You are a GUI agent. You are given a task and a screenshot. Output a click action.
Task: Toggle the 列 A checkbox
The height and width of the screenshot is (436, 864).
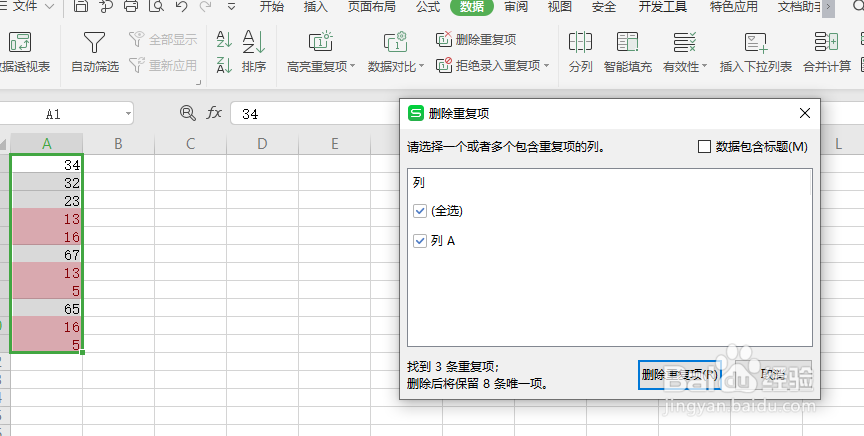tap(420, 241)
